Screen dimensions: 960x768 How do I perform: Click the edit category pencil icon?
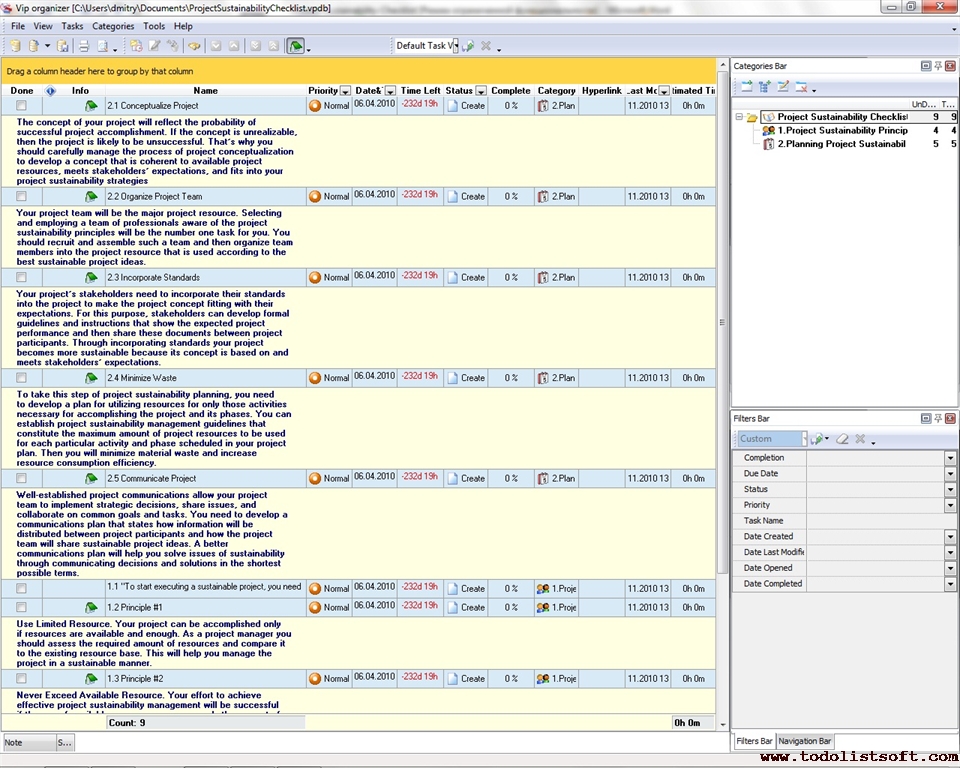783,87
